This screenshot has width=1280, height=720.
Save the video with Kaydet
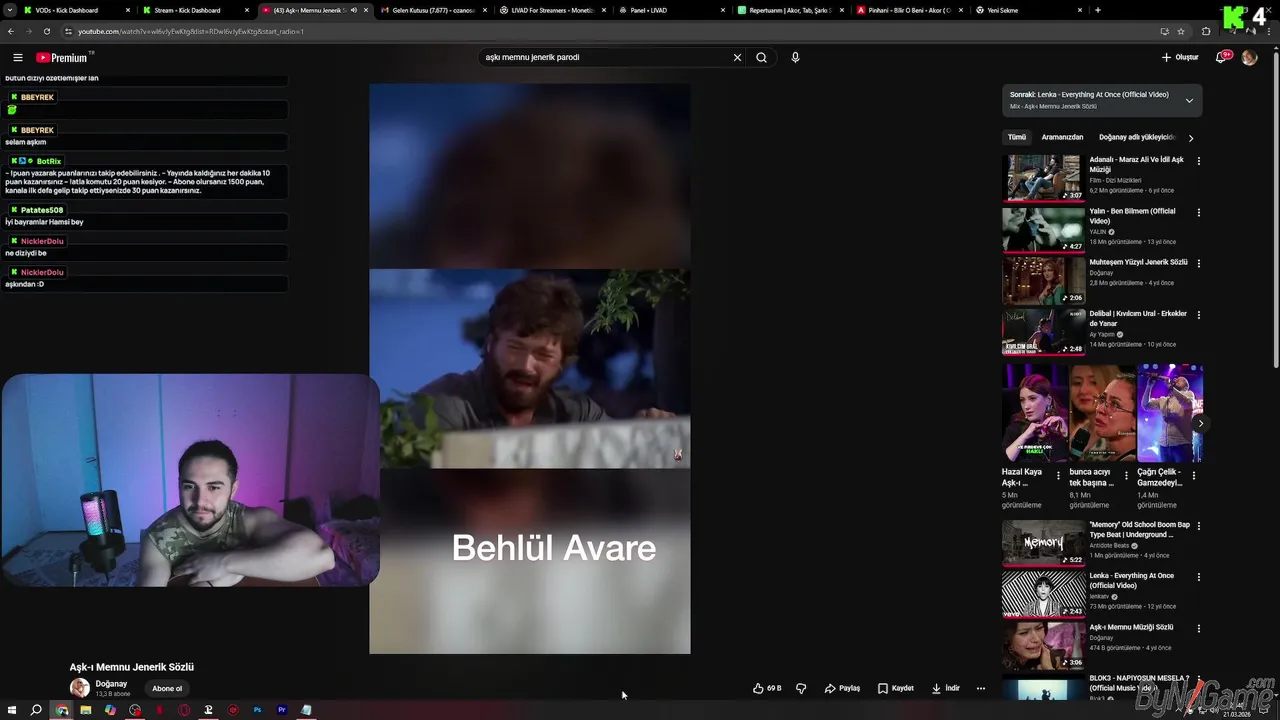[x=896, y=688]
